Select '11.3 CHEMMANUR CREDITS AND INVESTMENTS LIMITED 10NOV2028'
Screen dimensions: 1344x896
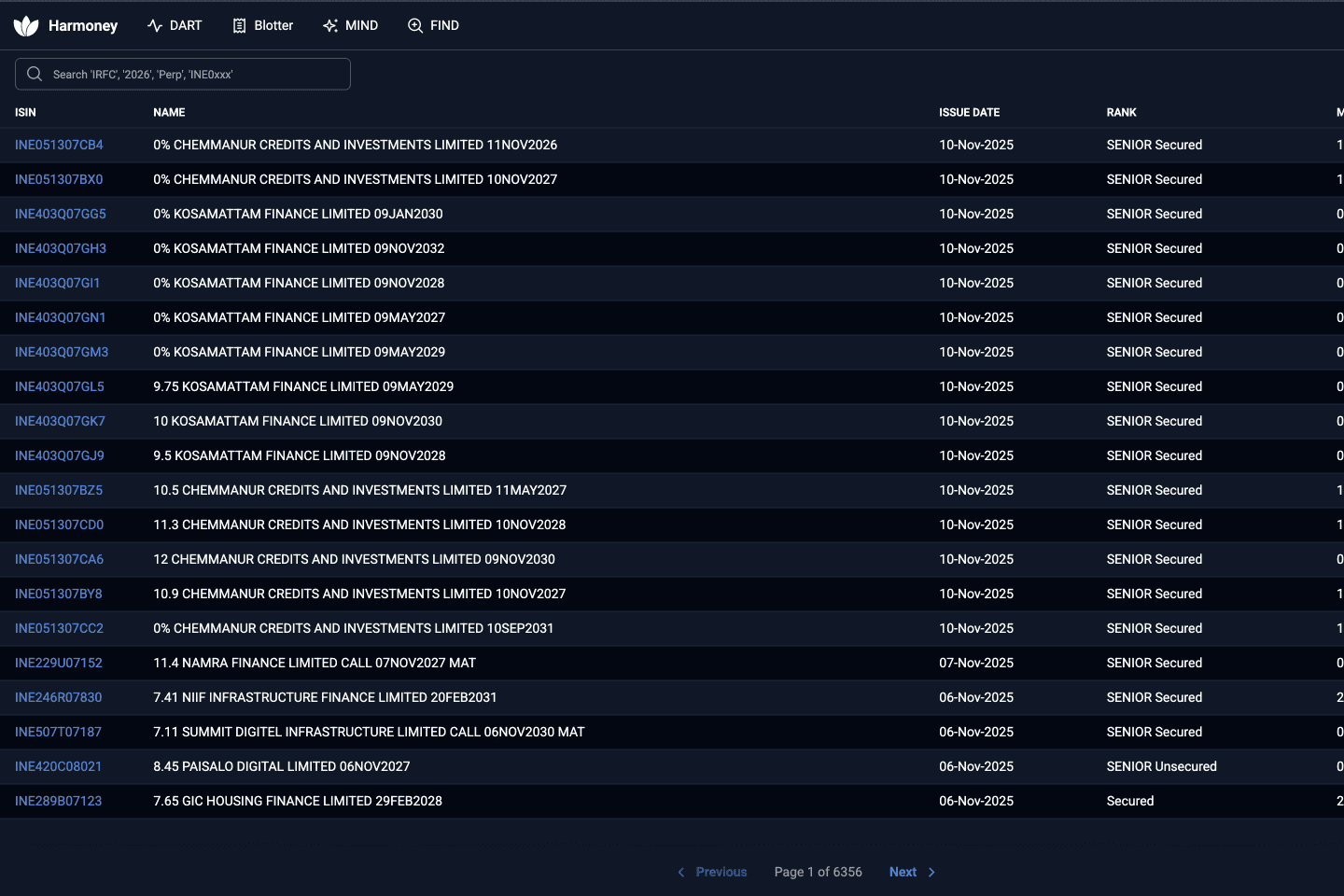tap(359, 525)
